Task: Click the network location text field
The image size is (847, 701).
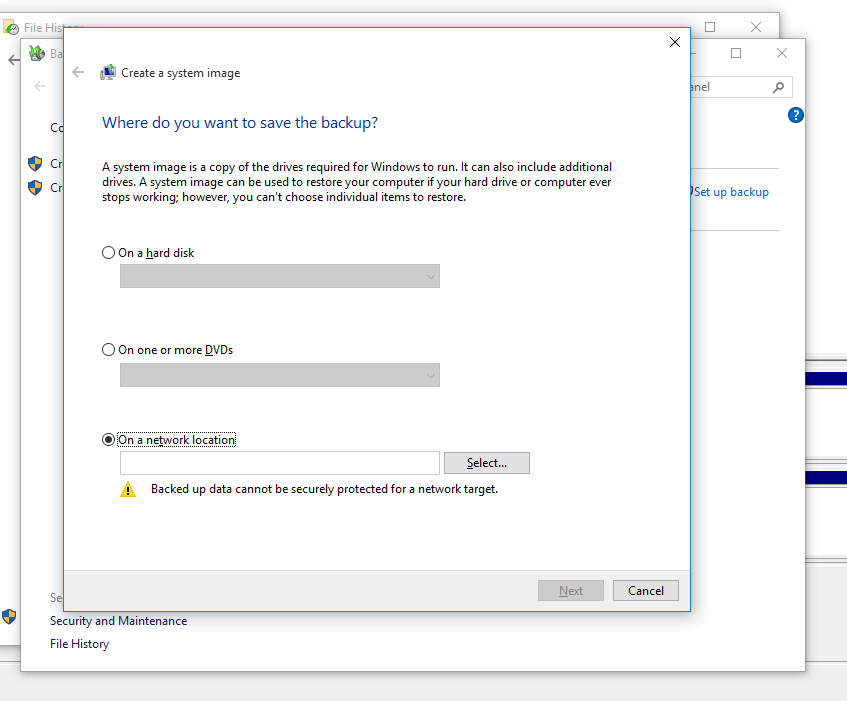Action: point(280,463)
